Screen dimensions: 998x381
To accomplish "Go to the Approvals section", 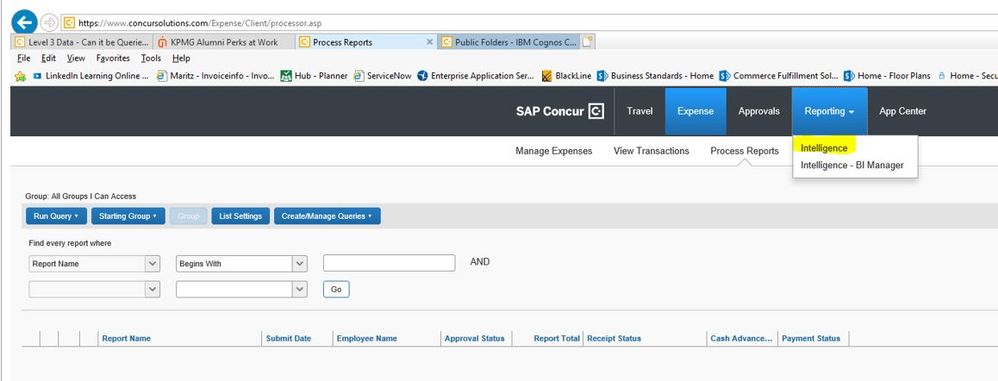I will [x=759, y=111].
